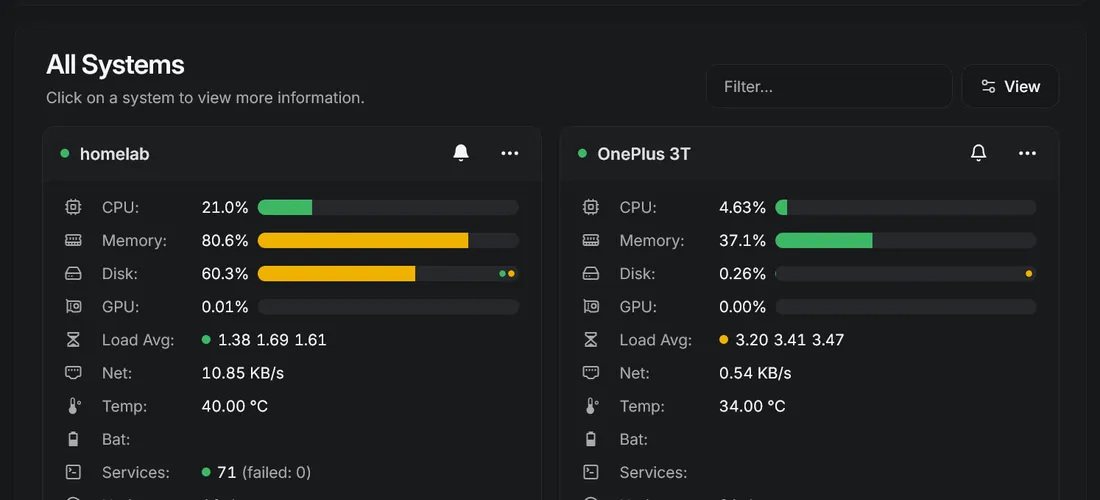Click the Memory icon in OnePlus 3T card
Viewport: 1100px width, 500px height.
tap(591, 241)
